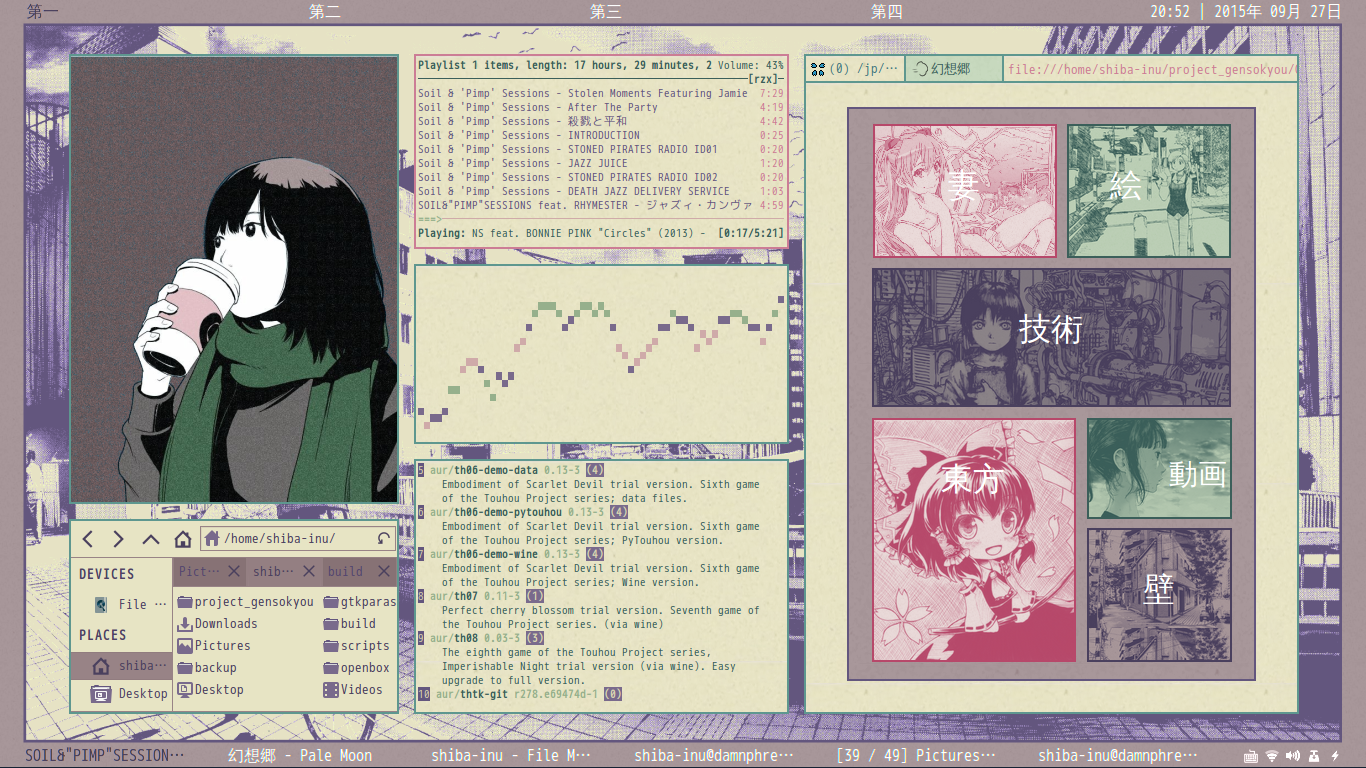This screenshot has width=1366, height=768.
Task: Close the Pict··· file manager tab
Action: point(233,571)
